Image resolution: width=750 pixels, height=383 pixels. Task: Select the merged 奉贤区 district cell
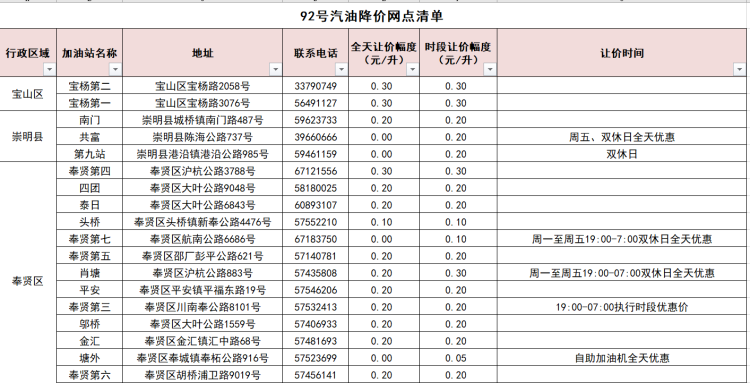pos(28,281)
